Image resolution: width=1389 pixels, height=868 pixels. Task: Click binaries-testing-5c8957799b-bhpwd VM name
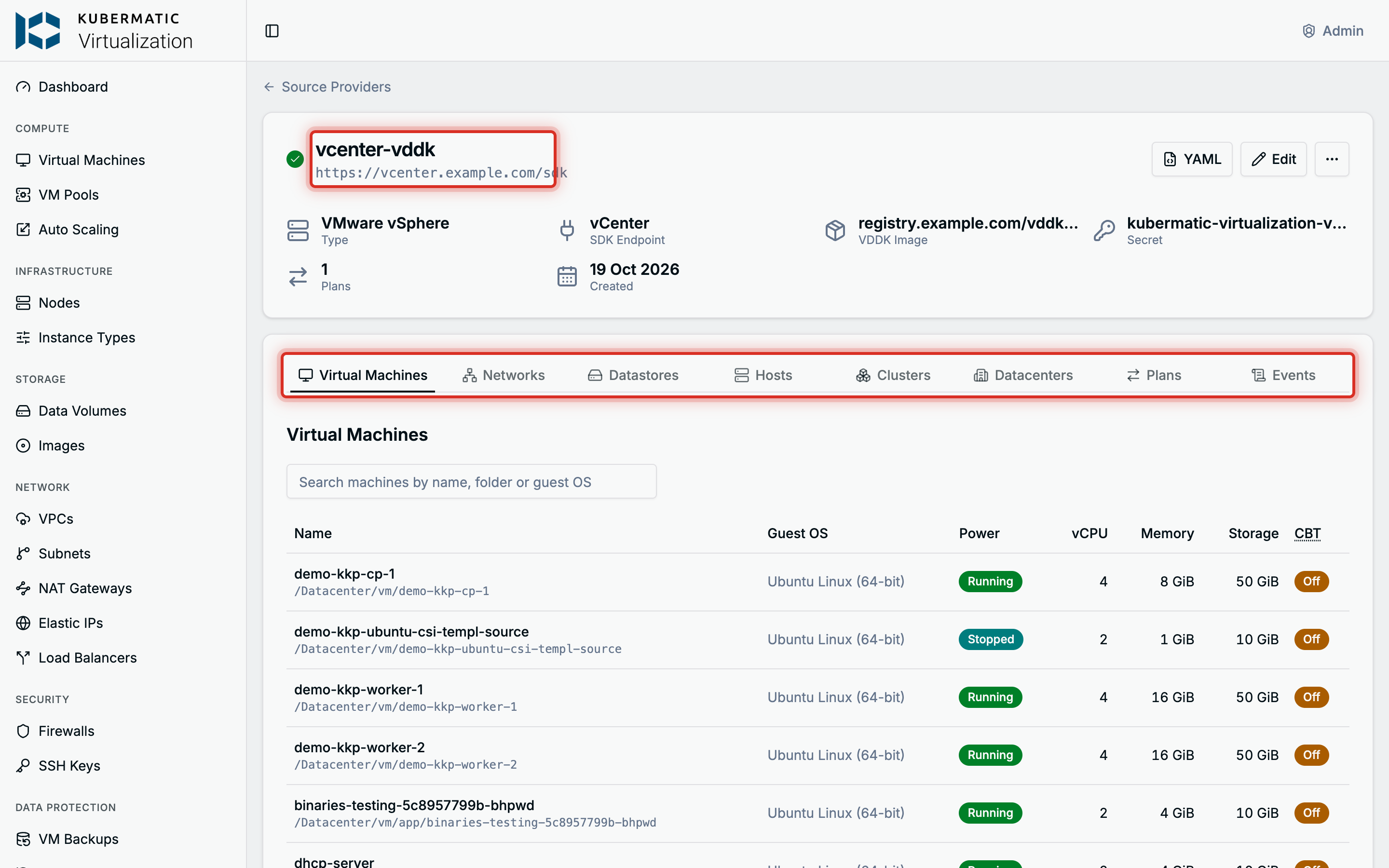pyautogui.click(x=414, y=805)
